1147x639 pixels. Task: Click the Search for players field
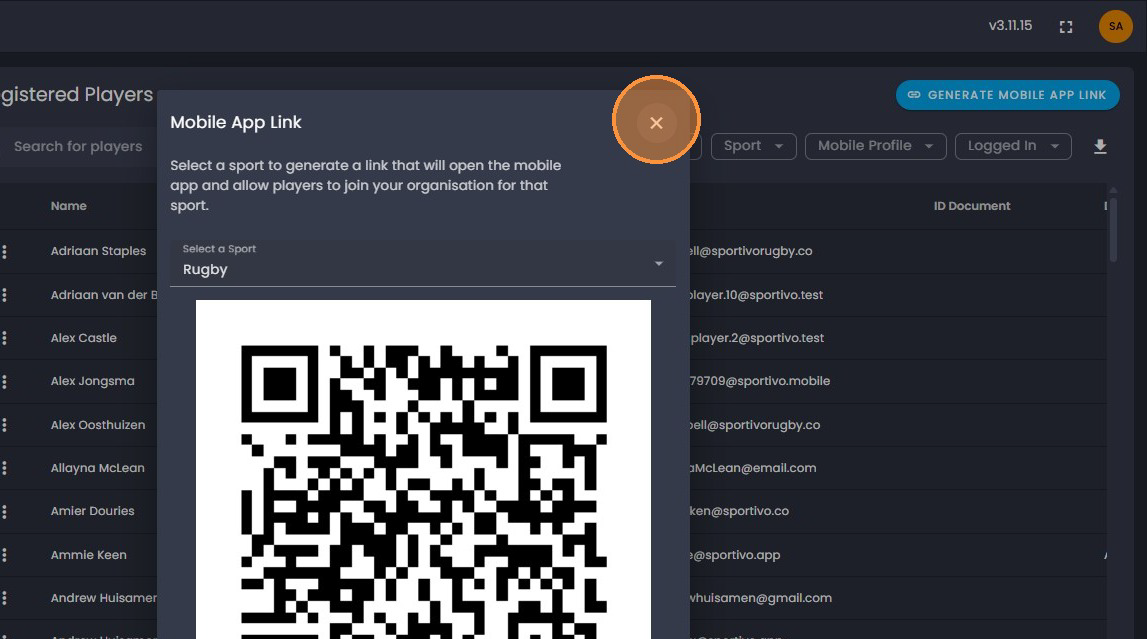(x=78, y=146)
